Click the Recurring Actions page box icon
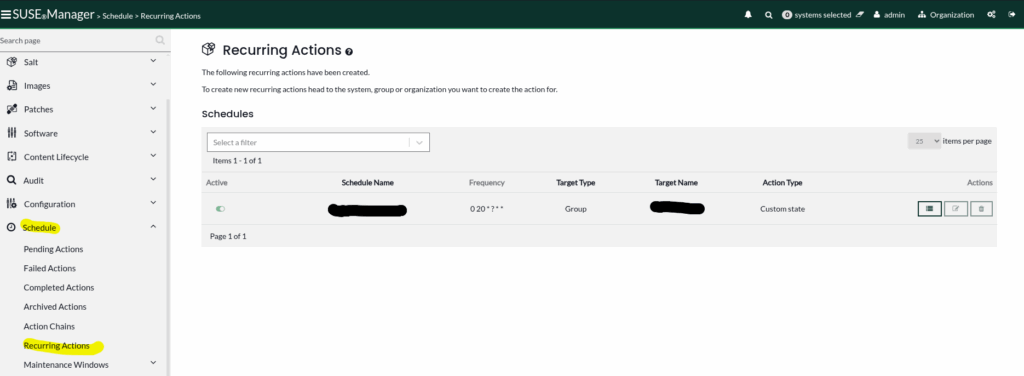 point(208,50)
